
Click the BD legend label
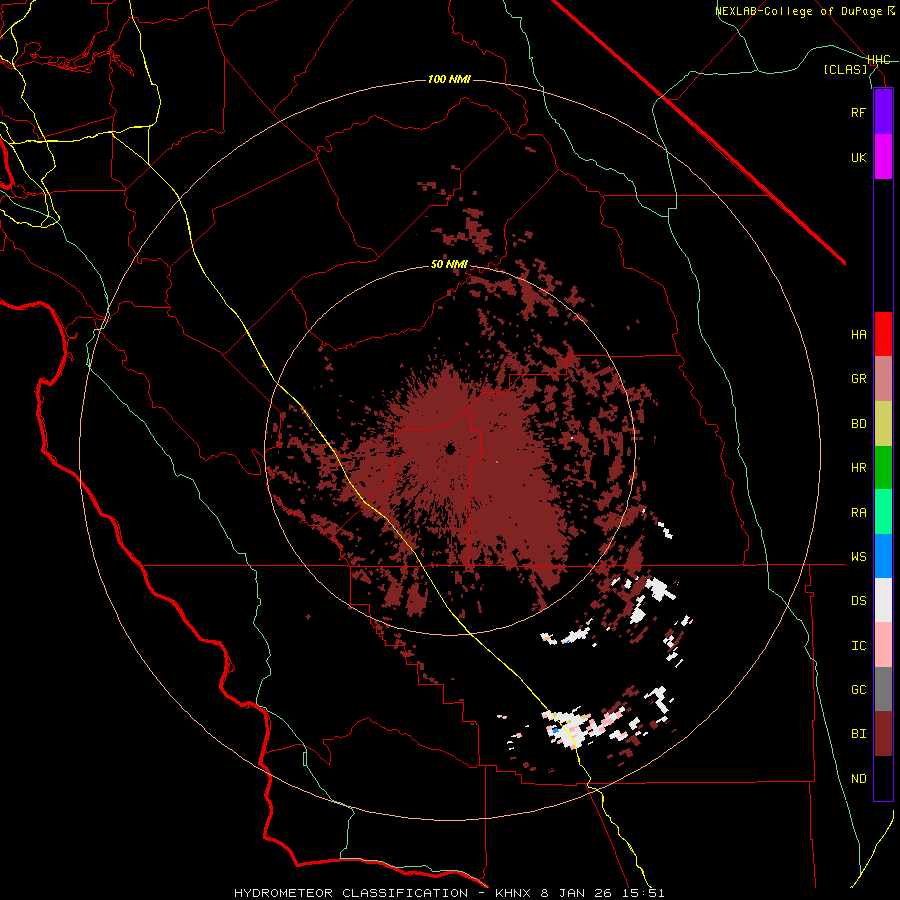click(858, 424)
